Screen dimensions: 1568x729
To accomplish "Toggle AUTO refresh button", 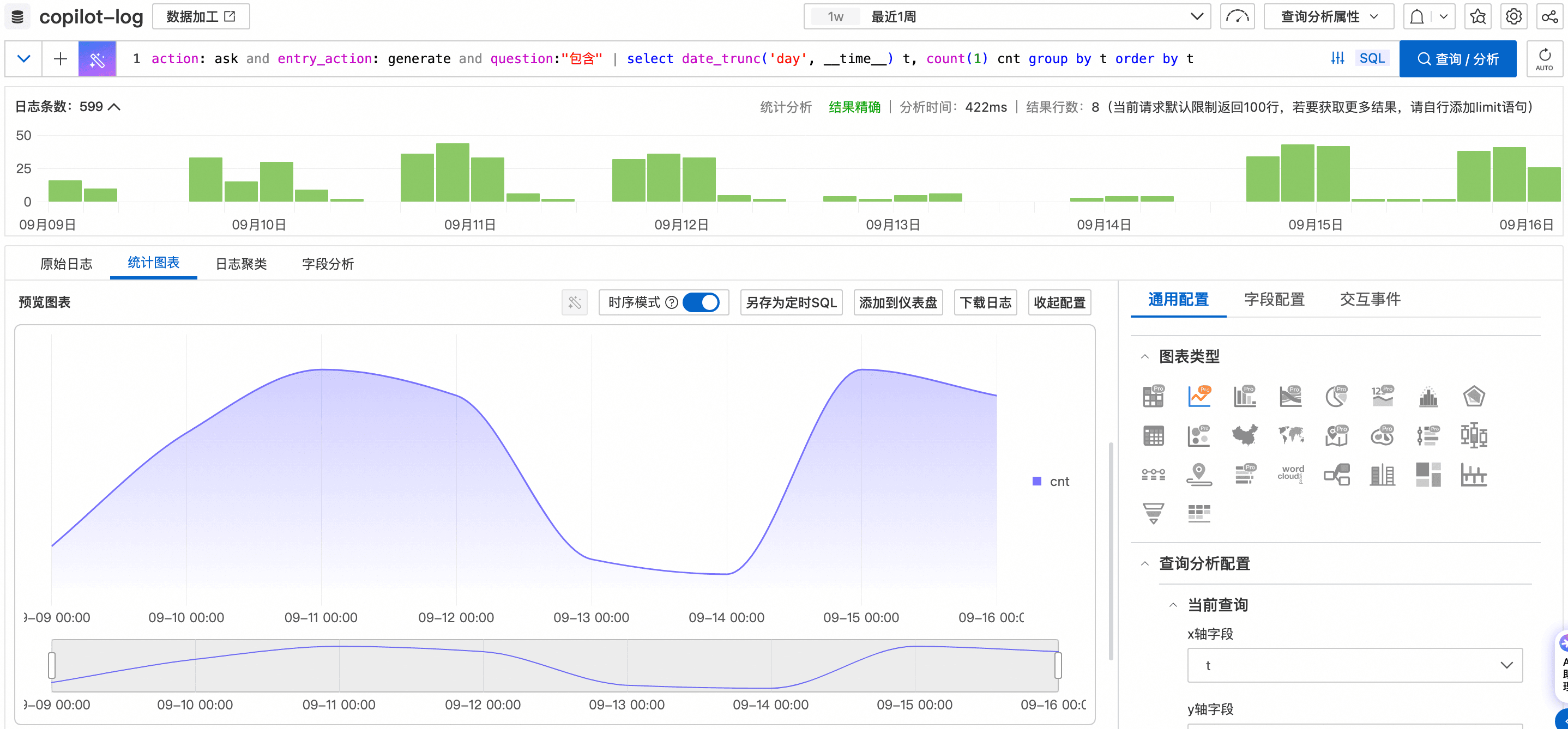I will coord(1544,59).
